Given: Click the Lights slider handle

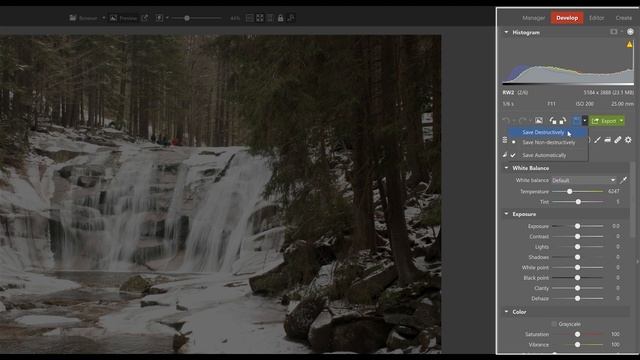Looking at the screenshot, I should pos(578,247).
